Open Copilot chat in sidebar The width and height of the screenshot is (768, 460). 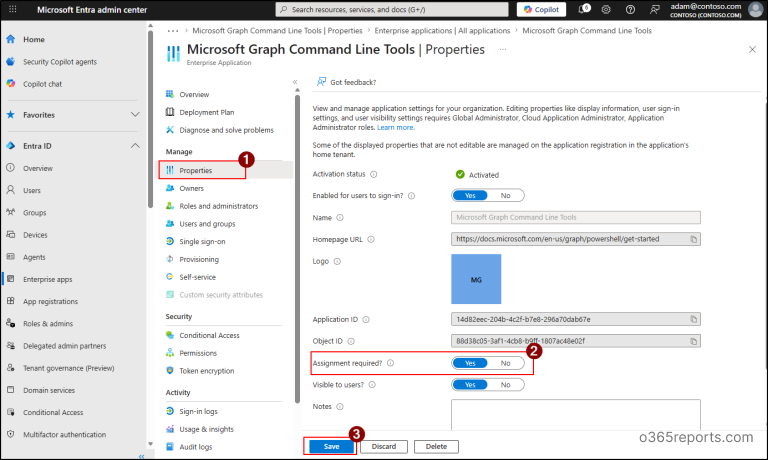[x=43, y=84]
